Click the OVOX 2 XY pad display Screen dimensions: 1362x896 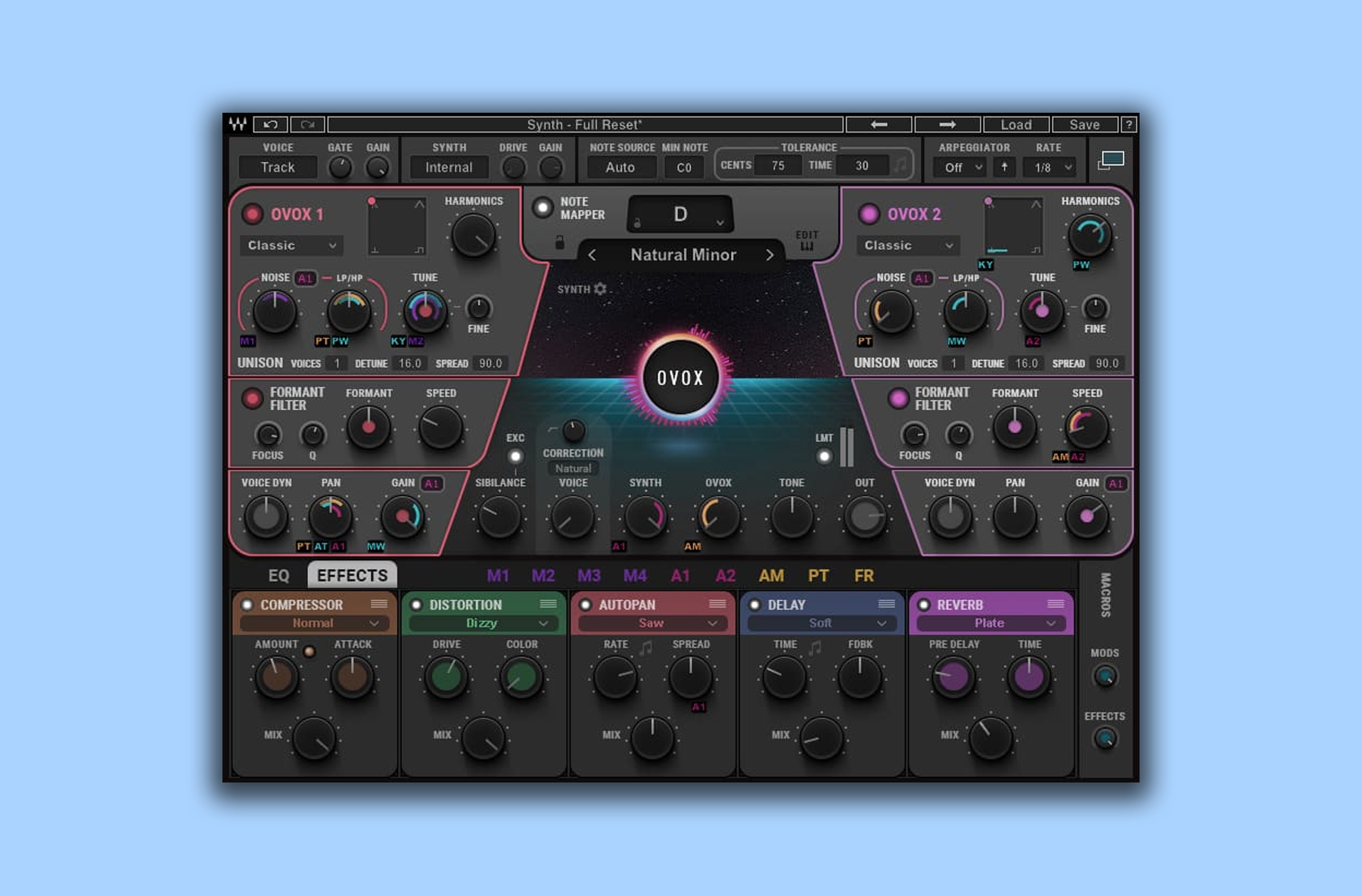(1013, 226)
